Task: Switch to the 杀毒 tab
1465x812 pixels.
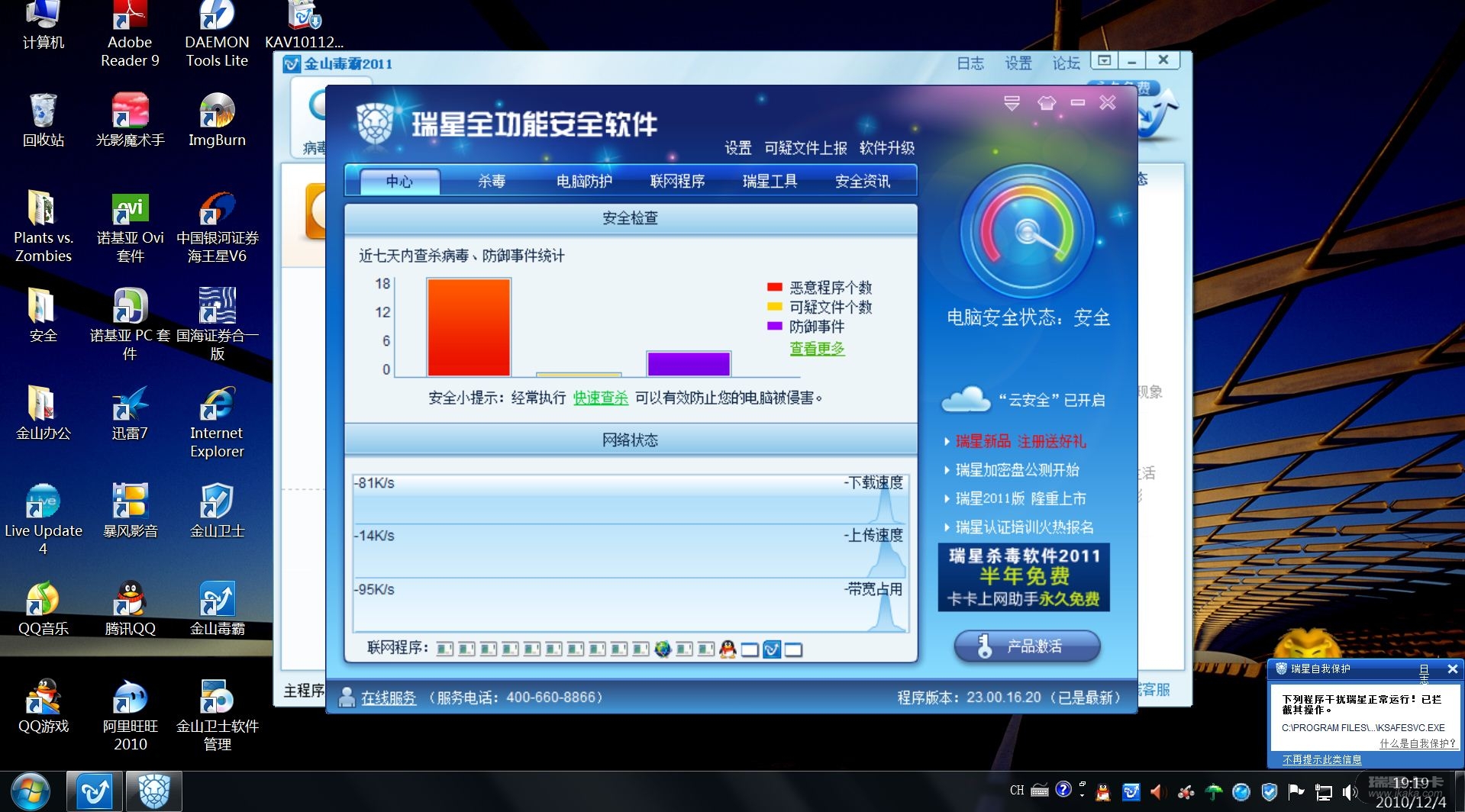Action: click(492, 181)
